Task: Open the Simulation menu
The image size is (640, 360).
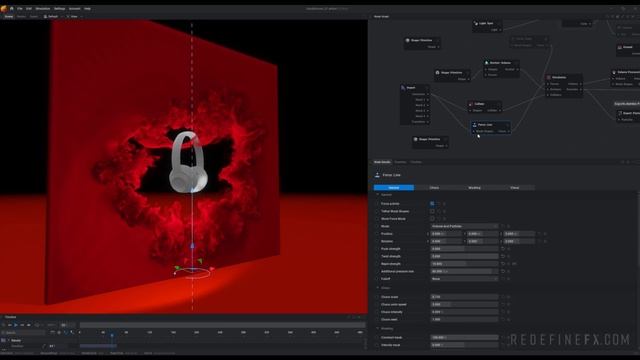Action: coord(42,9)
